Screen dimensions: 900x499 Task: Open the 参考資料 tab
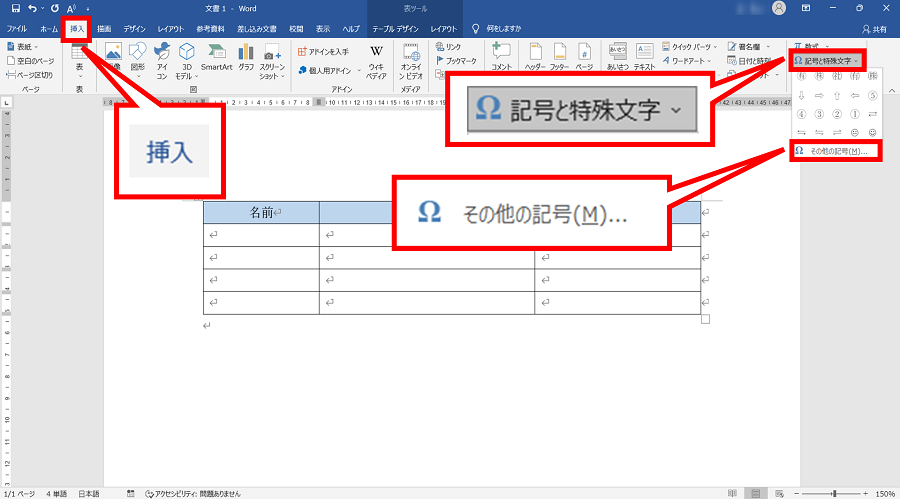(x=210, y=29)
